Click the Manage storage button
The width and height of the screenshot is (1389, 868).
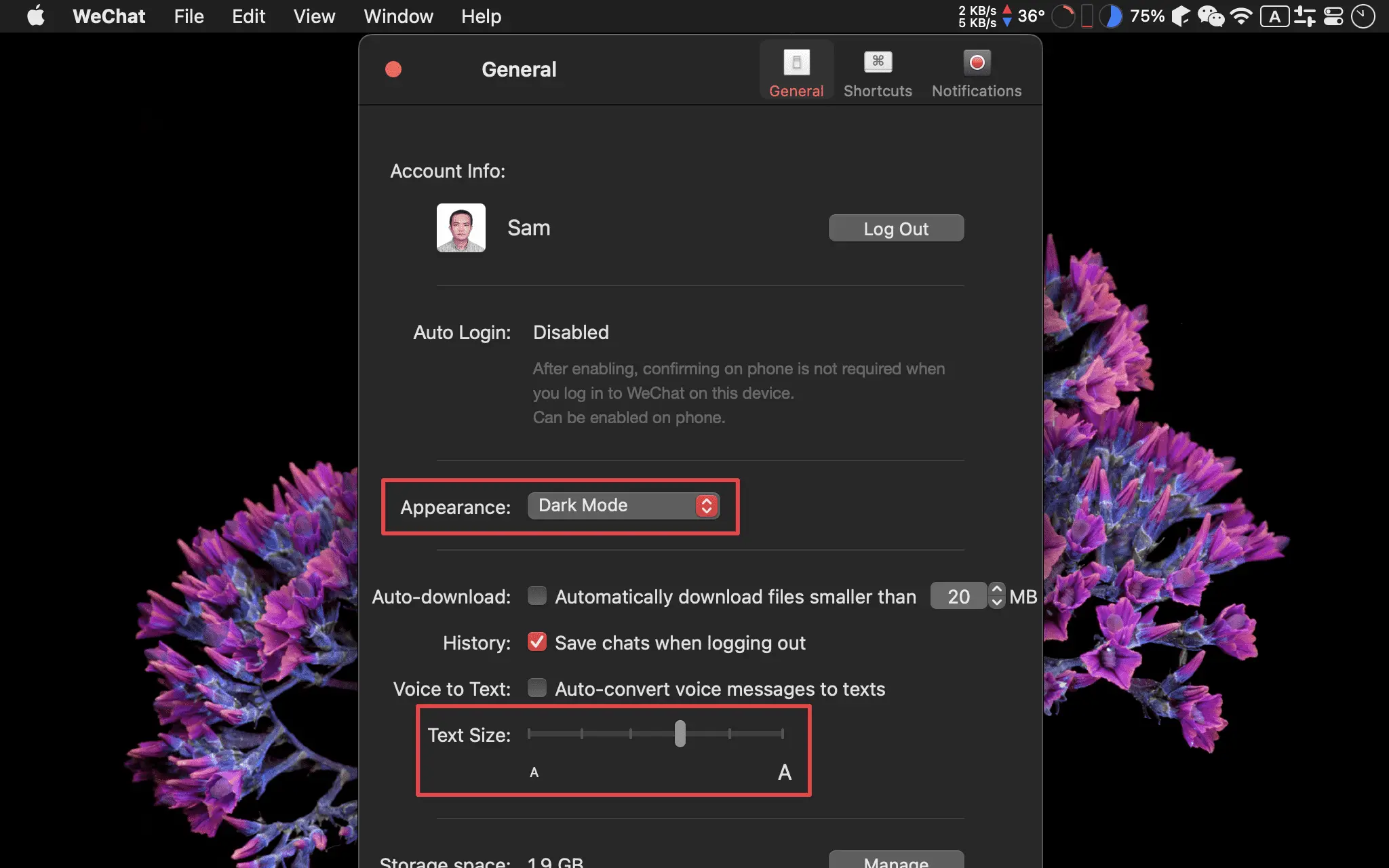coord(896,860)
